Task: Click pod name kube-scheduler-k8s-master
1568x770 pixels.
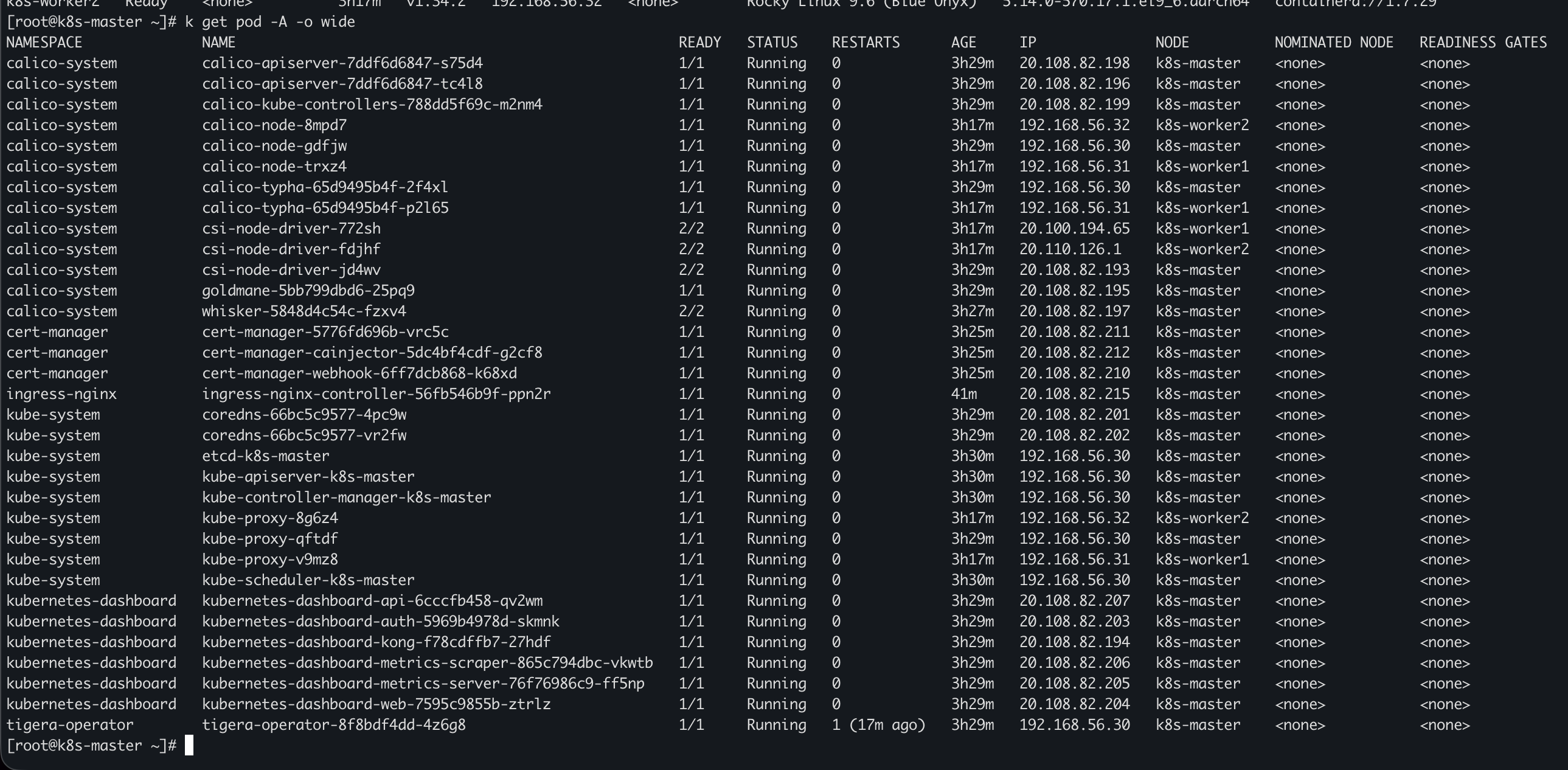Action: click(308, 580)
